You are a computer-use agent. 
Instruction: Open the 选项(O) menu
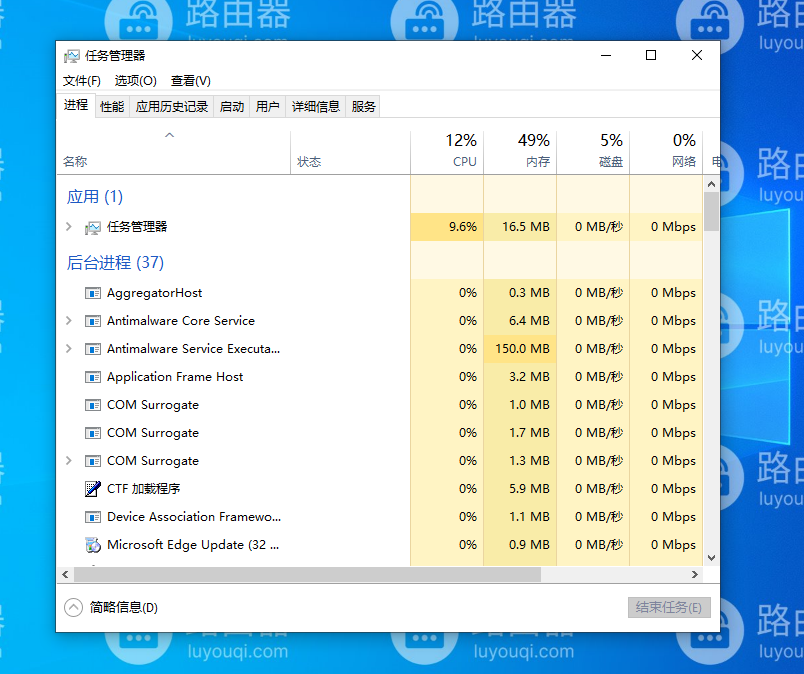(135, 81)
